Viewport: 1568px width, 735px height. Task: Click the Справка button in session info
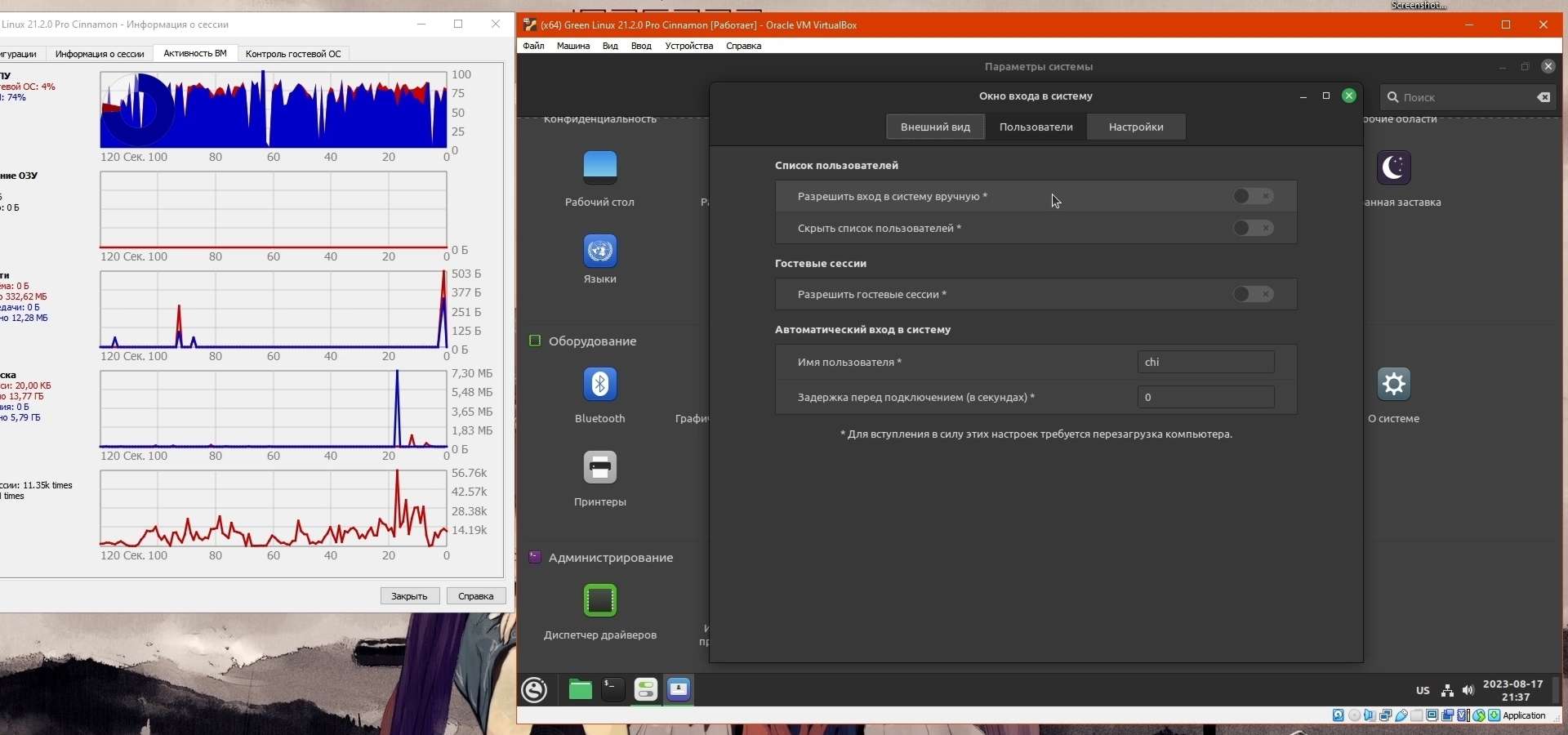click(x=476, y=596)
